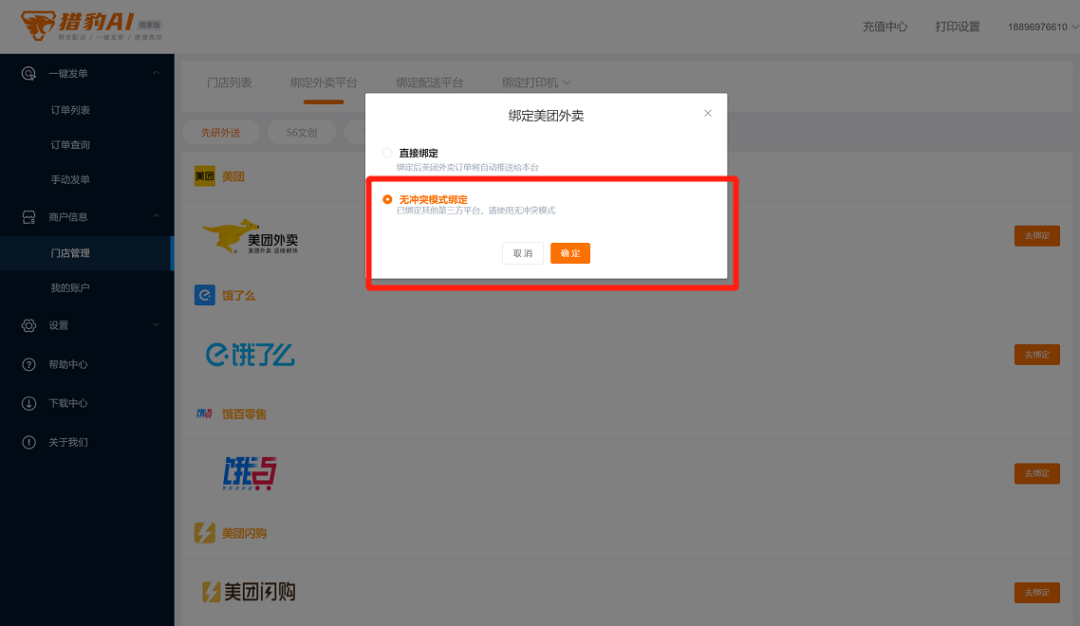Select the 直接绑定 radio option

coord(387,153)
